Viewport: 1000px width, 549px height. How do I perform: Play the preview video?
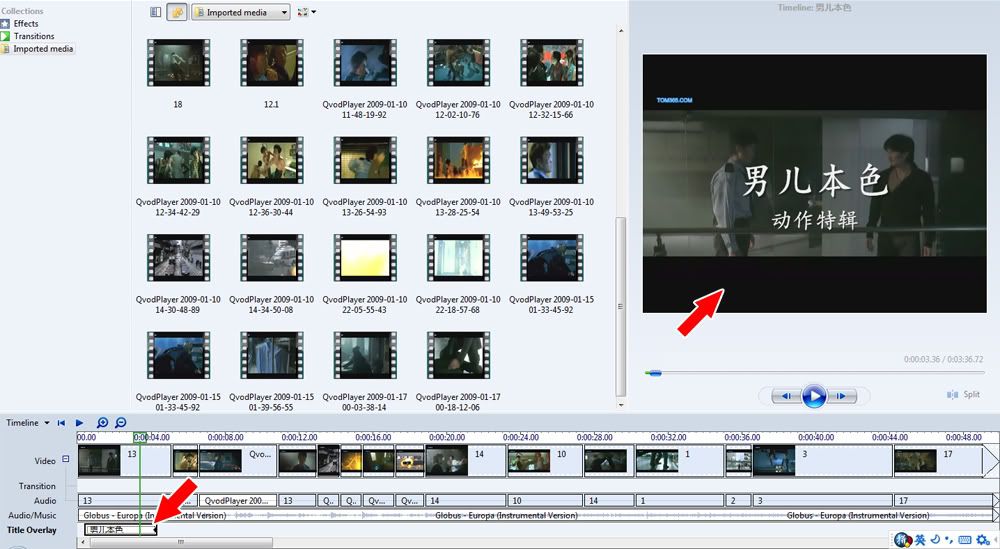coord(814,396)
